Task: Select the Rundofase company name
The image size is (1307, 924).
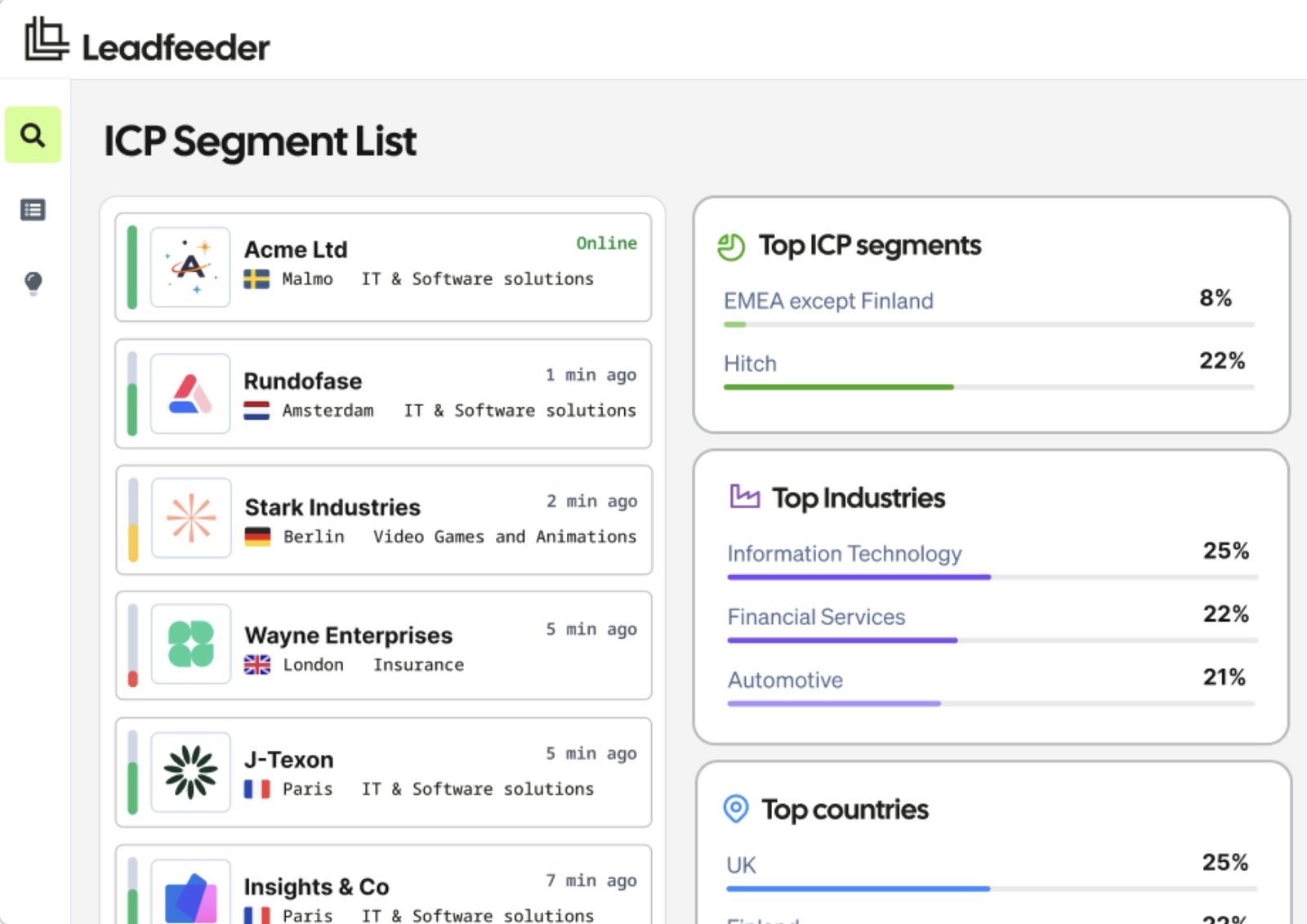Action: [x=303, y=382]
